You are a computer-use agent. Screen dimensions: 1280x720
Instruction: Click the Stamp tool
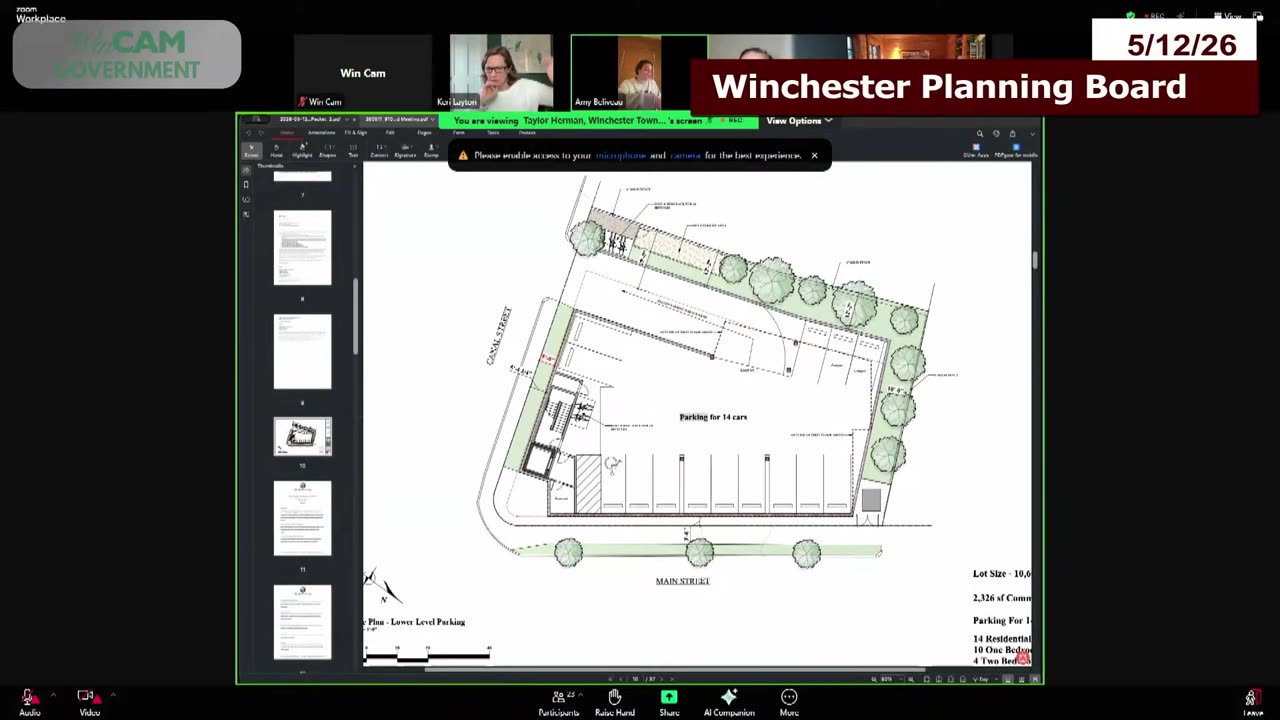coord(431,151)
